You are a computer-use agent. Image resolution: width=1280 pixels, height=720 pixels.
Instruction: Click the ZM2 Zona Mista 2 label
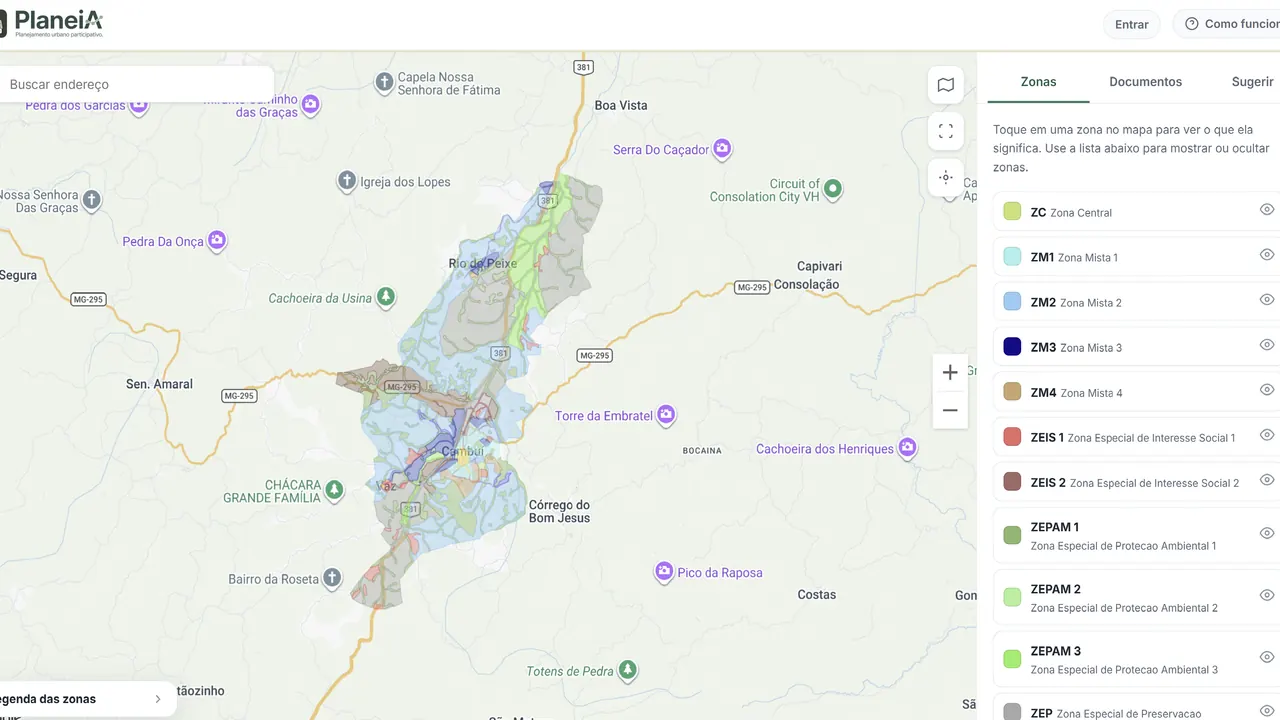point(1076,302)
